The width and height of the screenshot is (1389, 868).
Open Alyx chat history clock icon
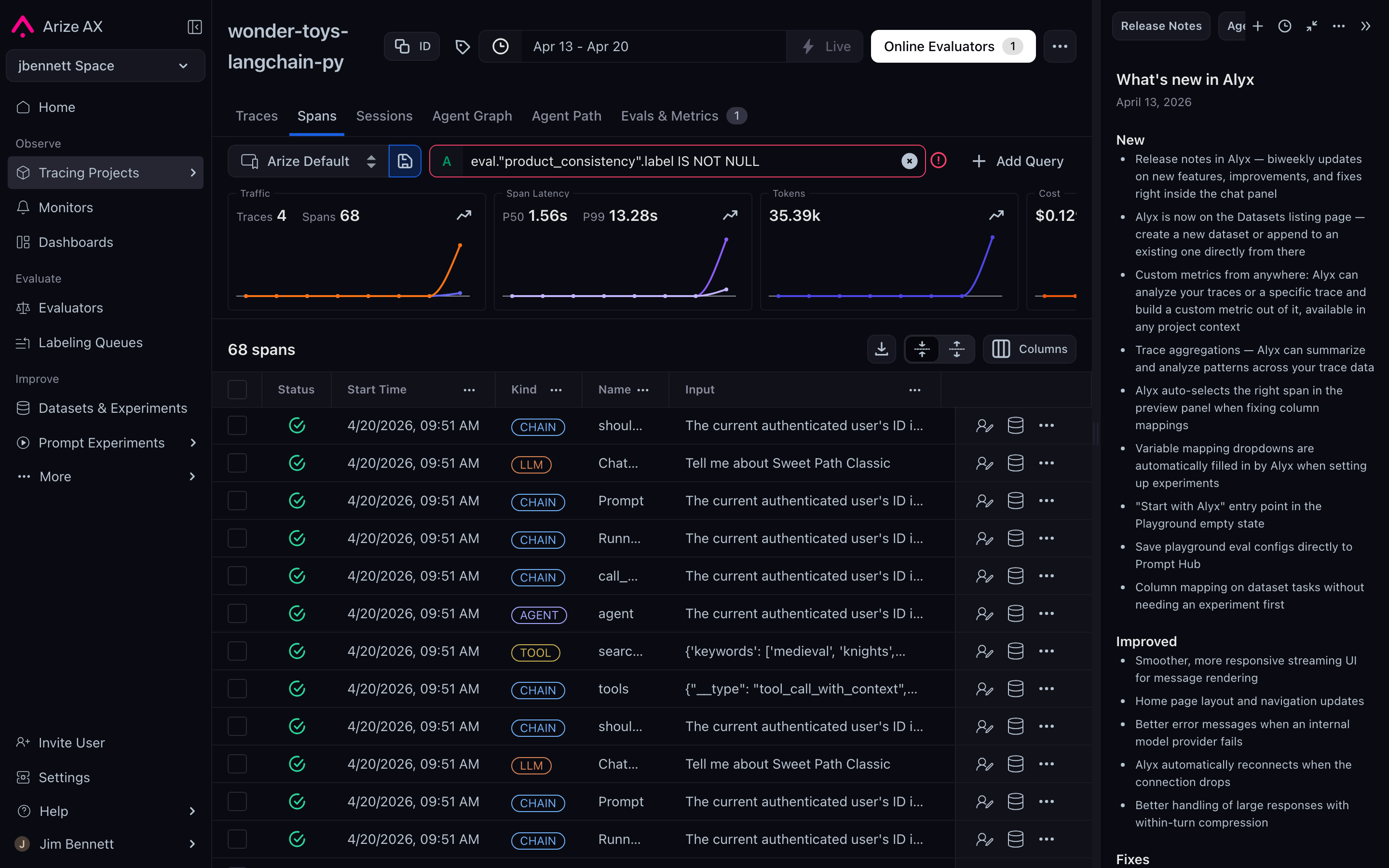click(1284, 27)
